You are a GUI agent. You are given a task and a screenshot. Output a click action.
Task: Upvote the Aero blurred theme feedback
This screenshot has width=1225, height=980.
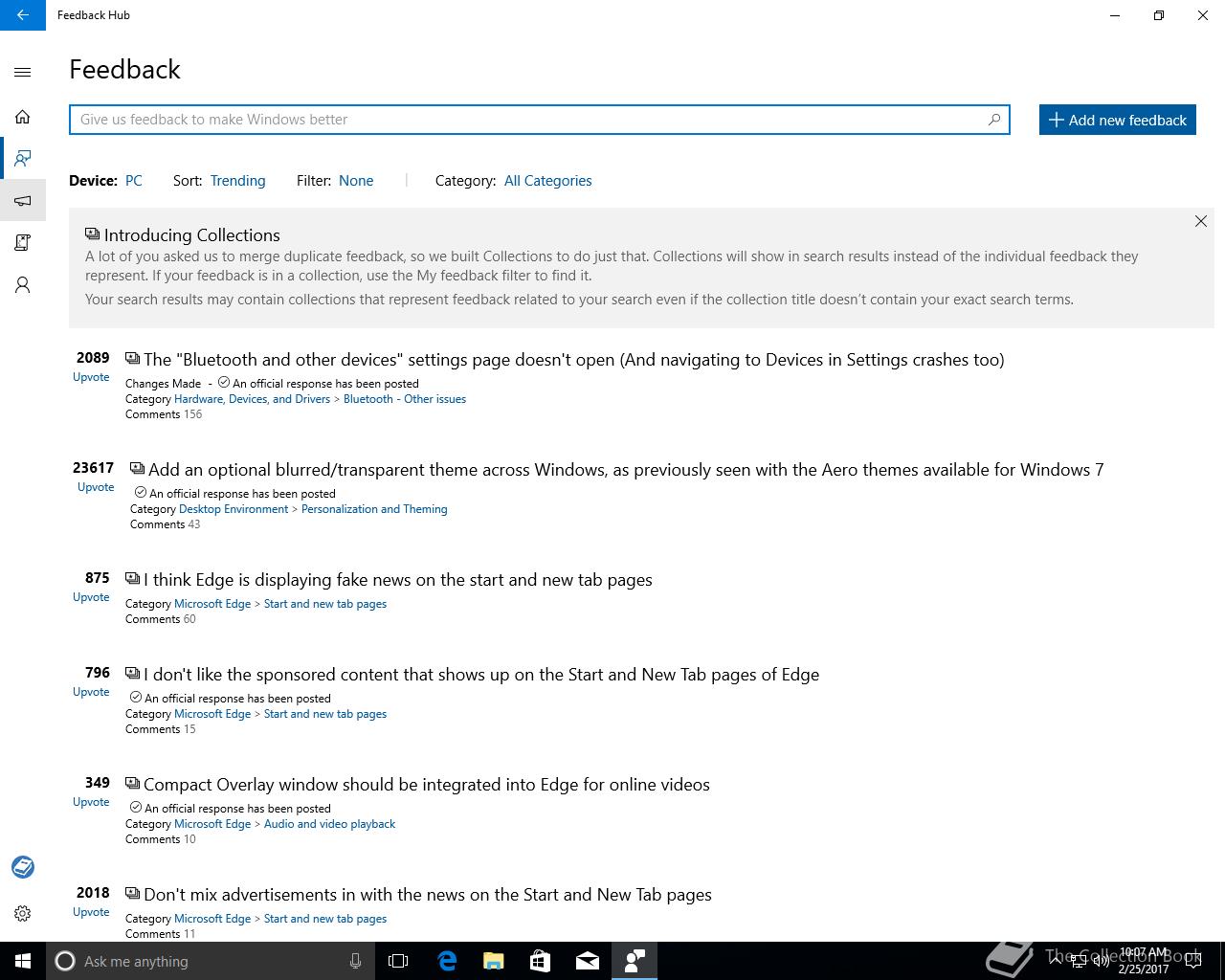[96, 487]
